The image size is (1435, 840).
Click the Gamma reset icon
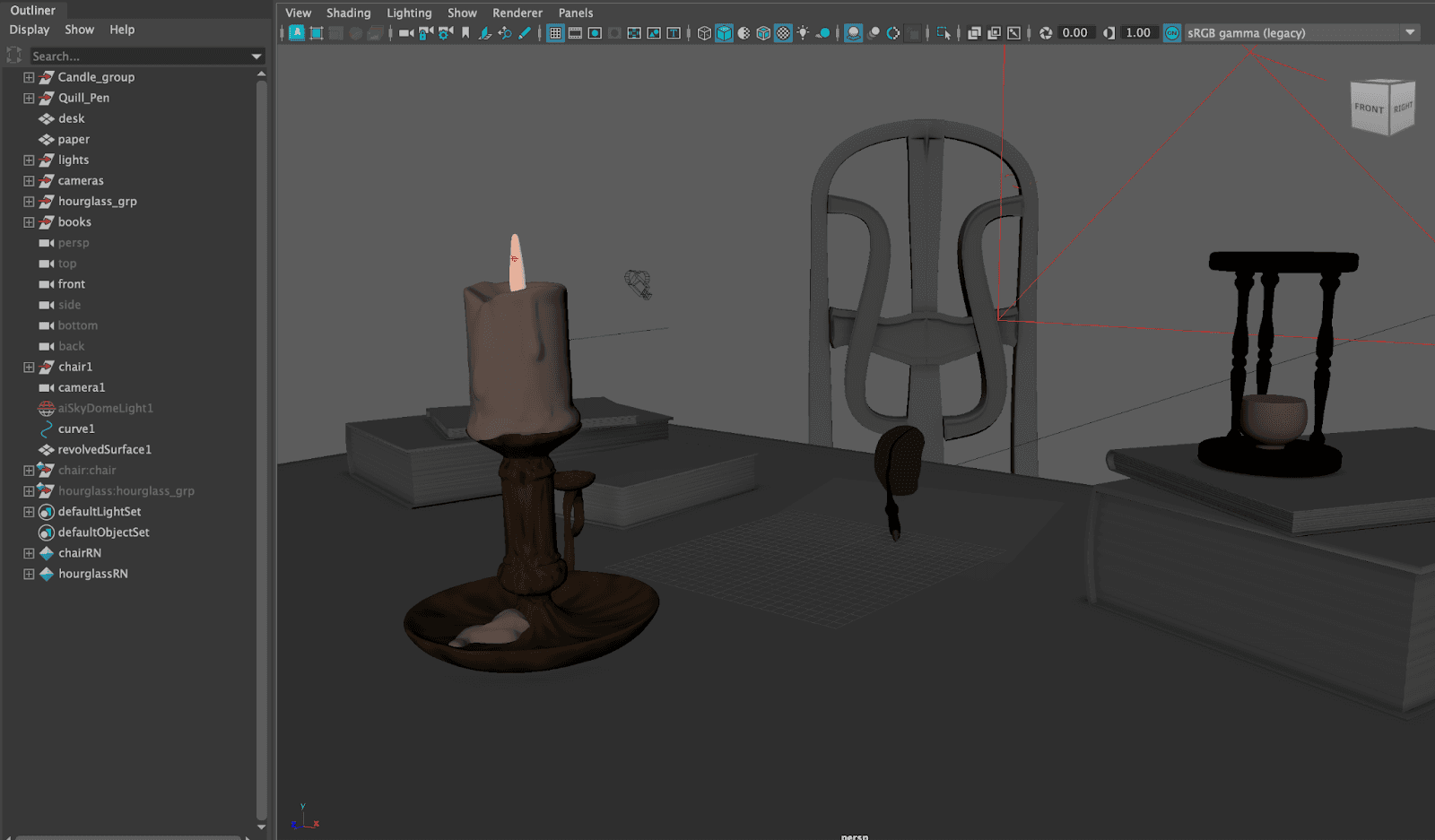1109,33
